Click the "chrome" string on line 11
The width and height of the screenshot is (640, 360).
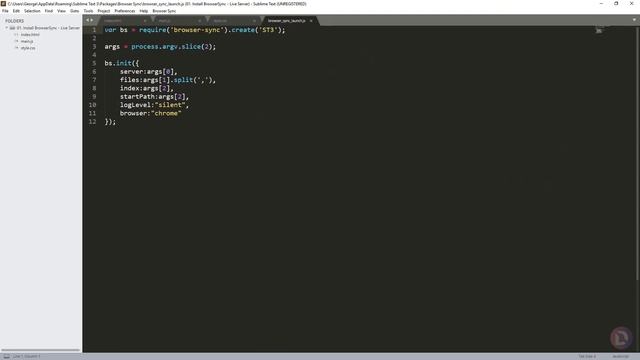click(x=166, y=113)
